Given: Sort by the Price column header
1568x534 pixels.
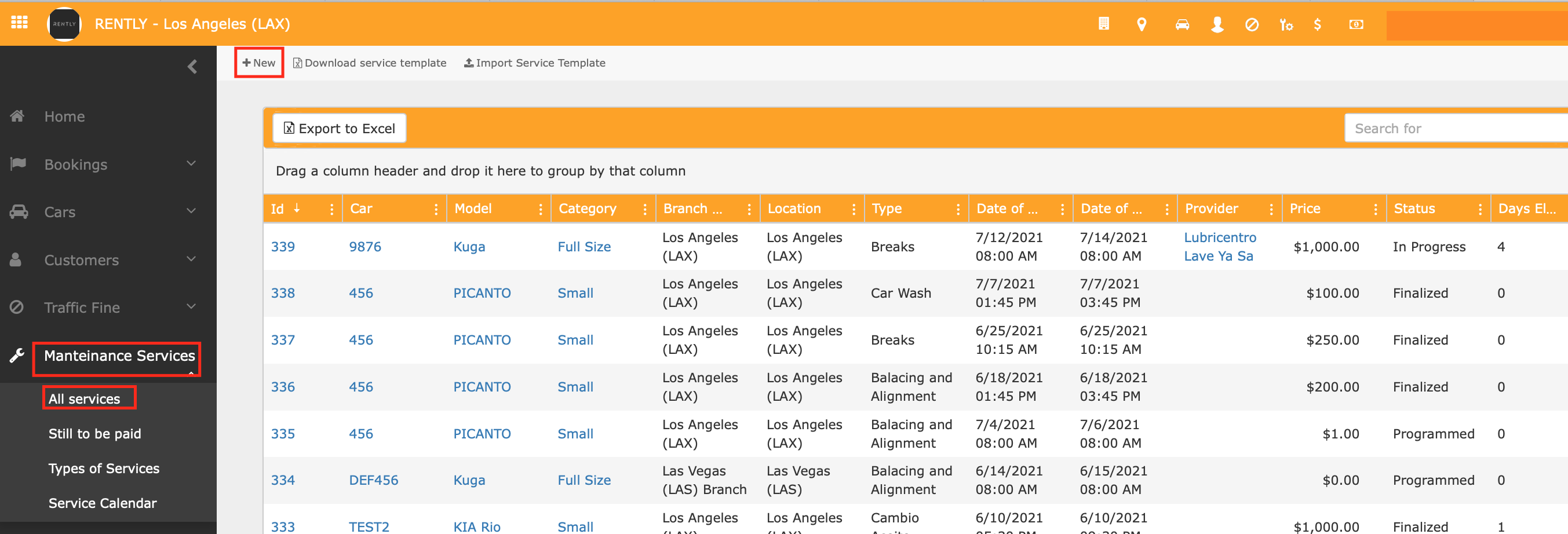Looking at the screenshot, I should point(1305,209).
